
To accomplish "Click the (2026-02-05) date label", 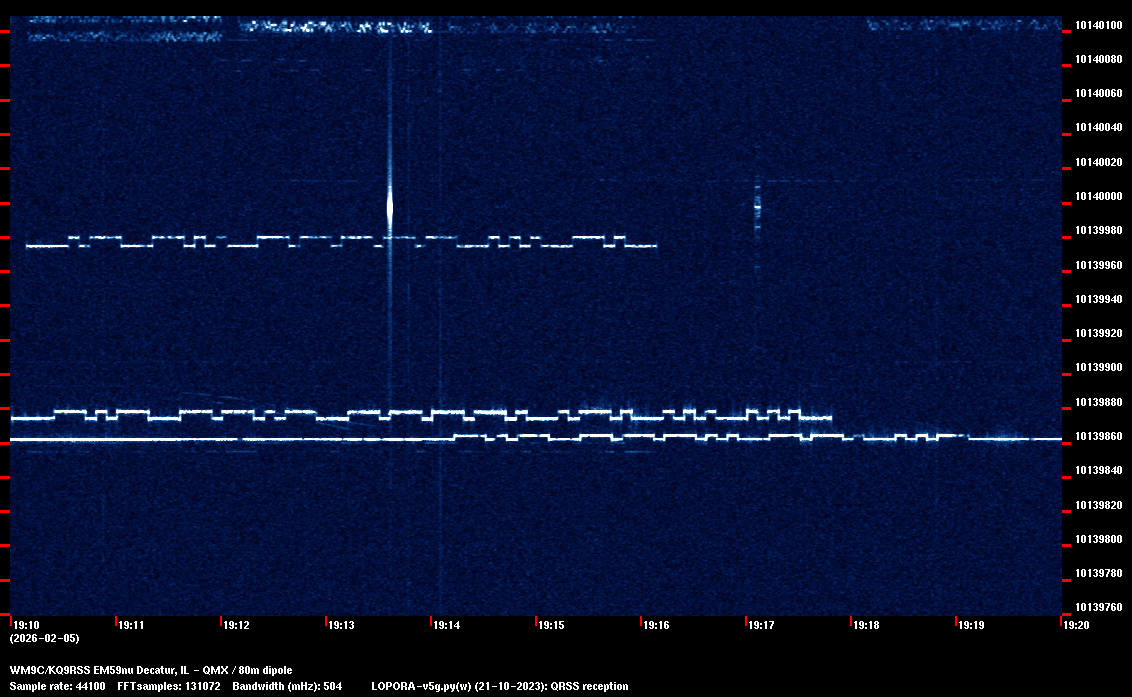I will [44, 638].
